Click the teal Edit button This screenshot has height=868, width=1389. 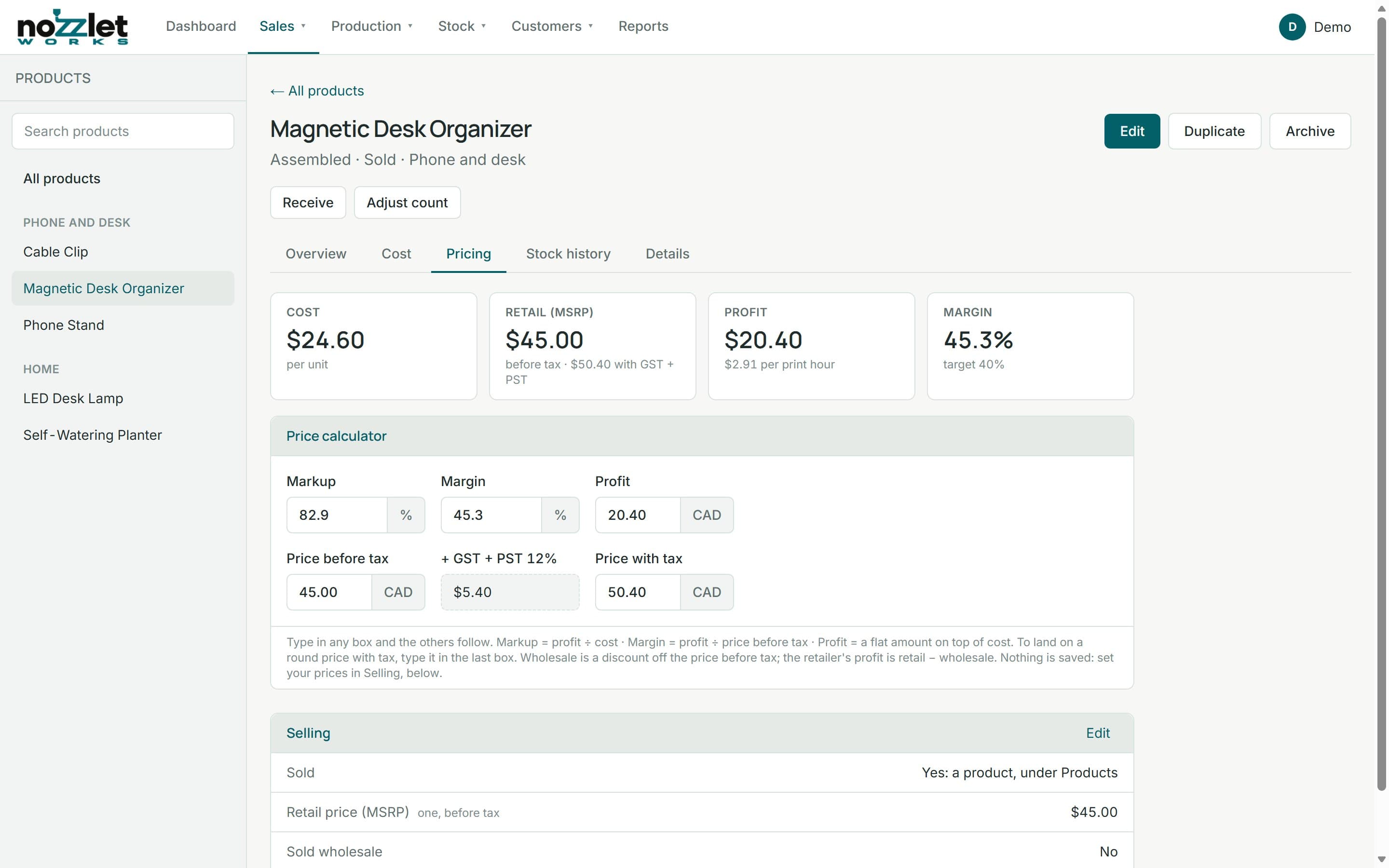click(x=1132, y=131)
